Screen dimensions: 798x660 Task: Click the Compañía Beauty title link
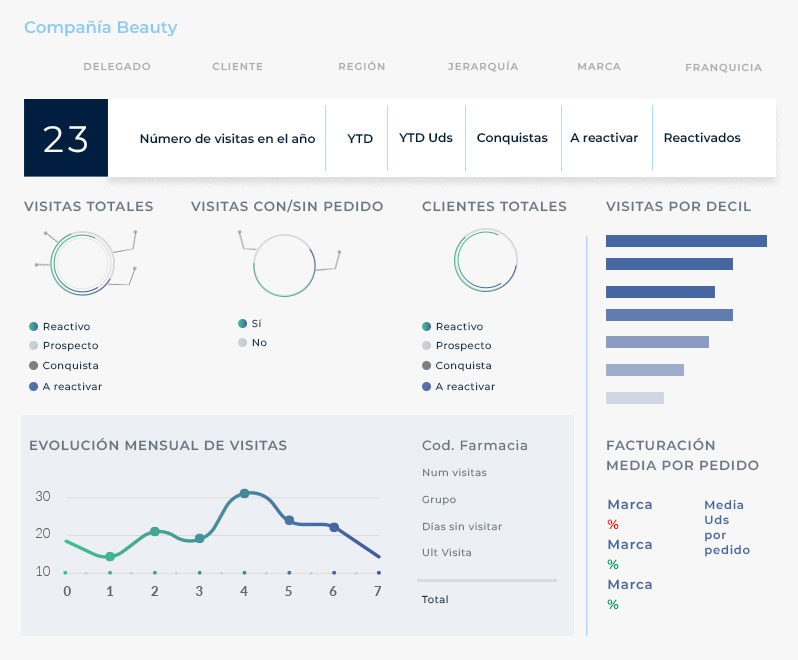tap(101, 27)
